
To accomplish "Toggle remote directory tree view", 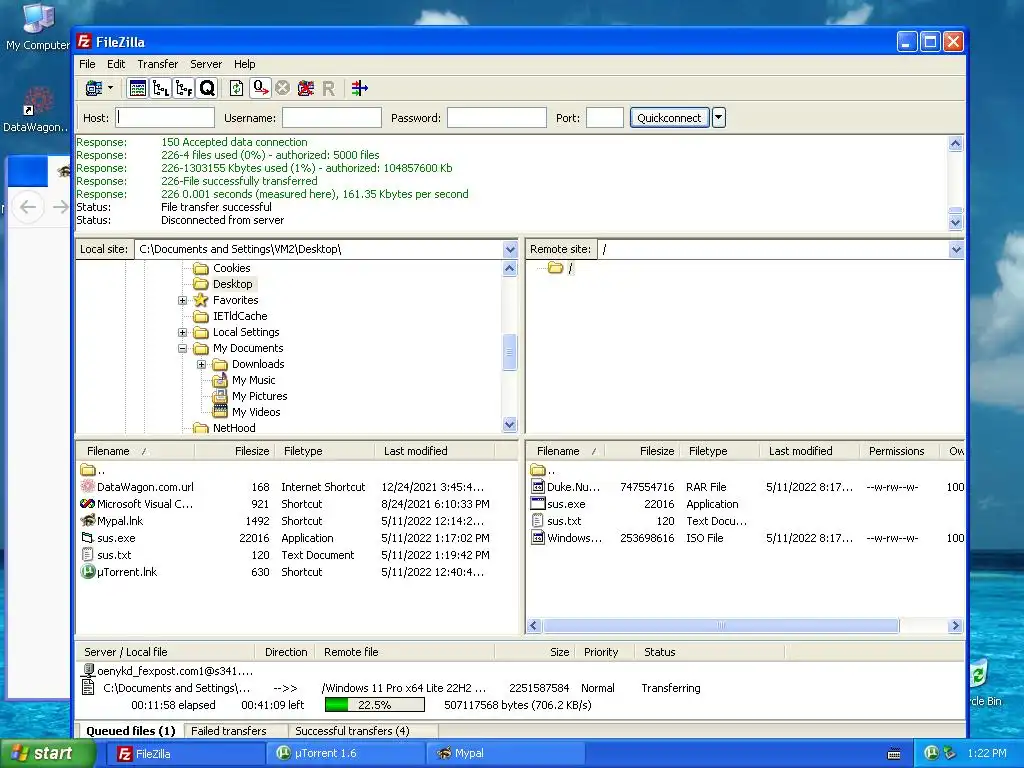I will click(x=184, y=88).
